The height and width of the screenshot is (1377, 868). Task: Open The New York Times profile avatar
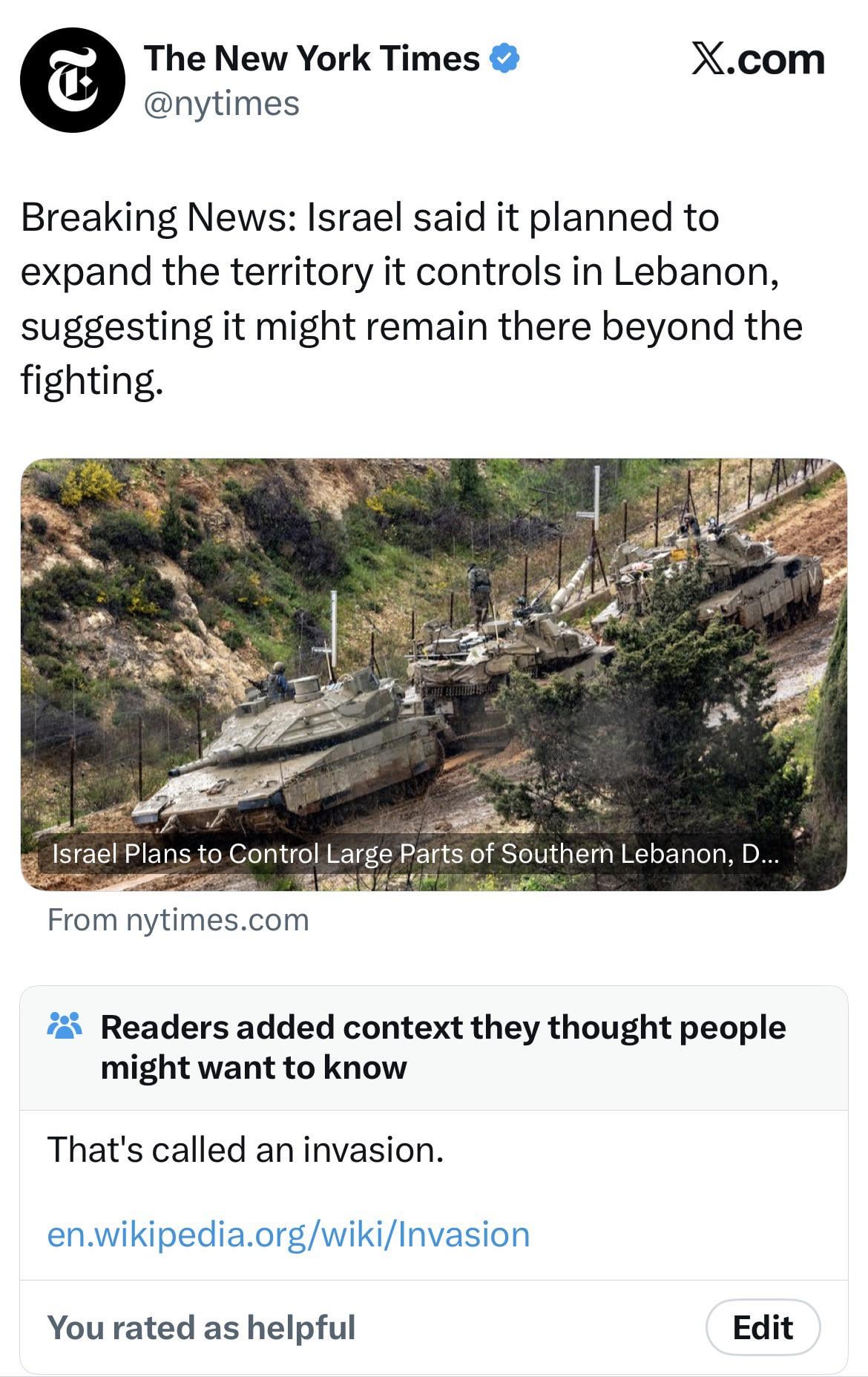click(73, 80)
